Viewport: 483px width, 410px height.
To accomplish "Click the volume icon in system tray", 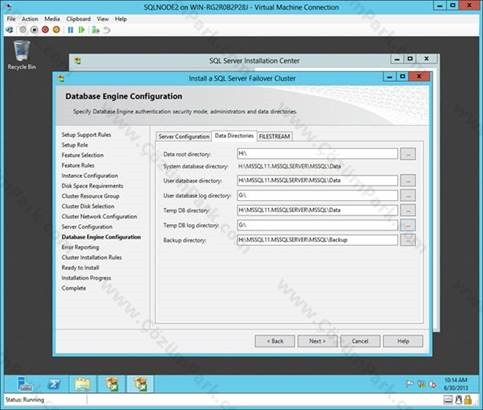I will point(433,384).
